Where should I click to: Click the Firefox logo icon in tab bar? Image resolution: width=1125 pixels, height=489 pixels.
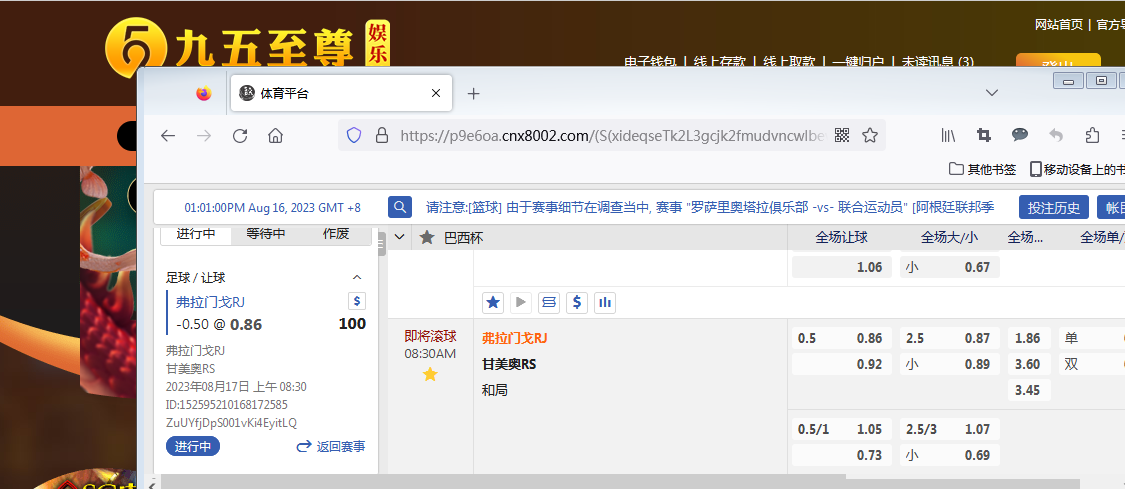coord(204,93)
